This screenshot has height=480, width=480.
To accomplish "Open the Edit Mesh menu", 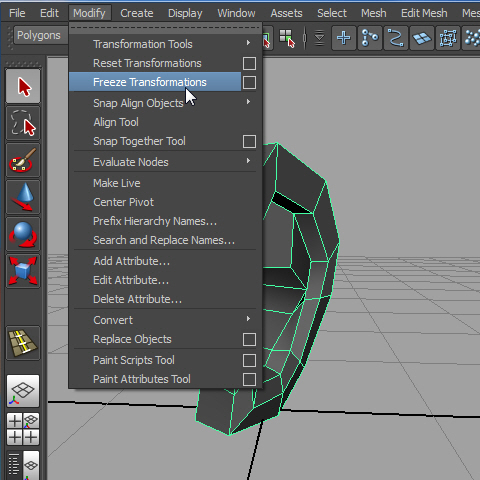I will tap(424, 13).
